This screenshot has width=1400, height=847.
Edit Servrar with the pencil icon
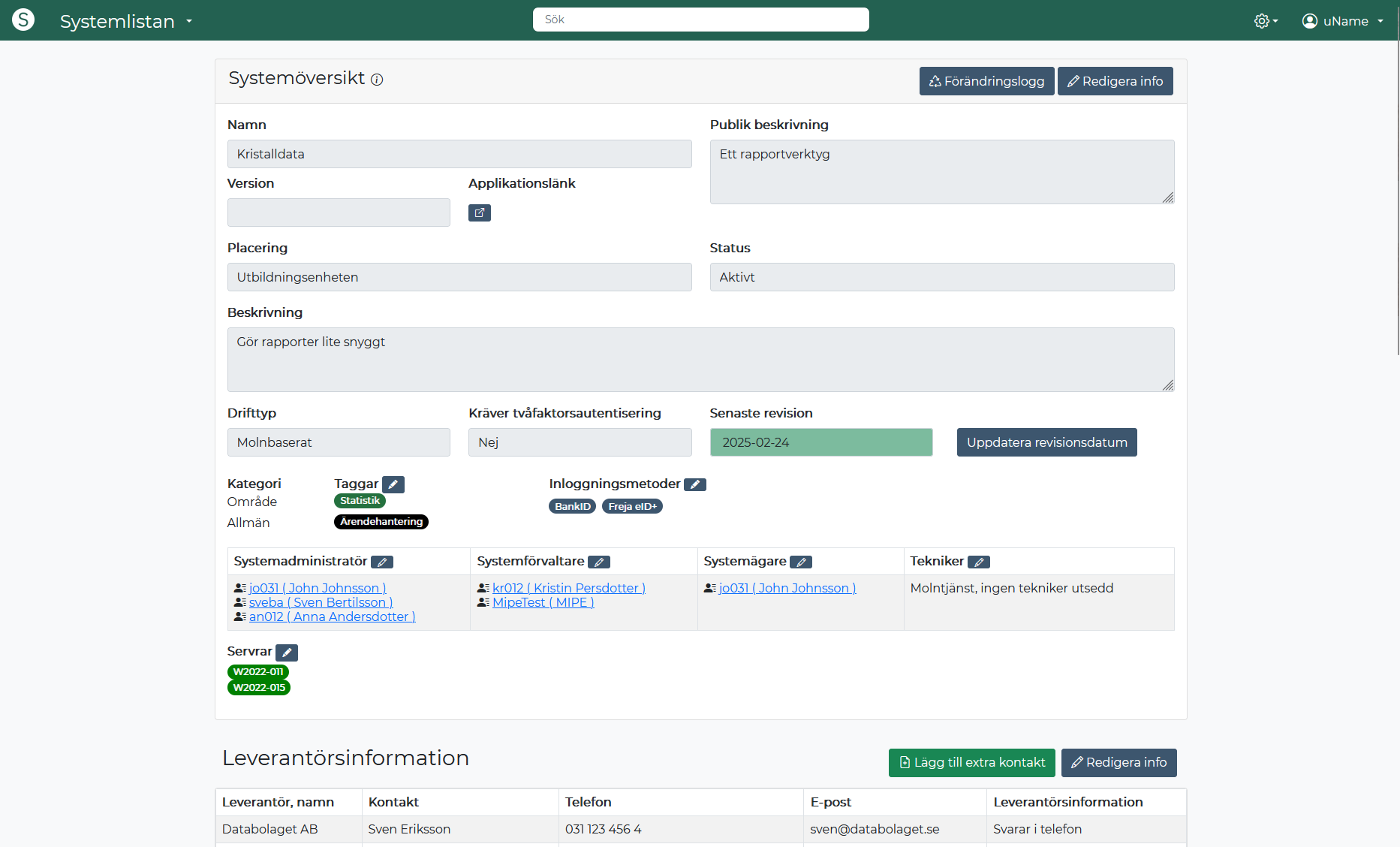287,653
